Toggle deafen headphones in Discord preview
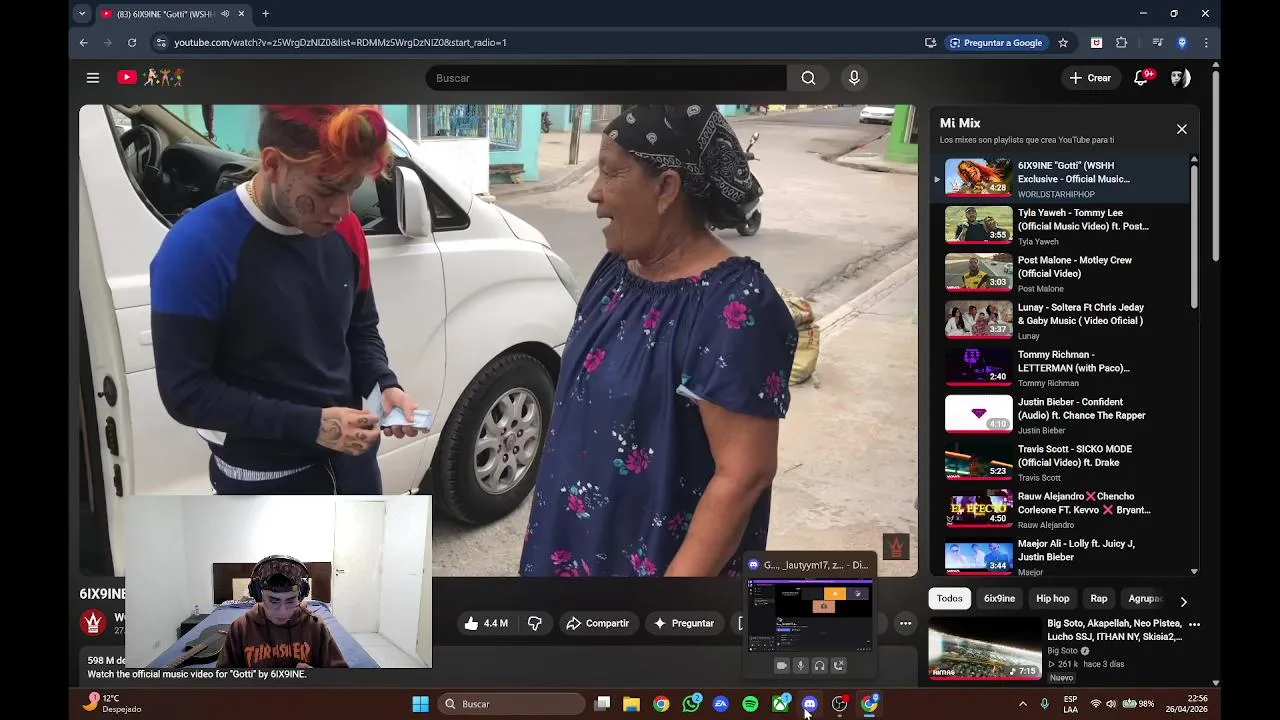 819,665
